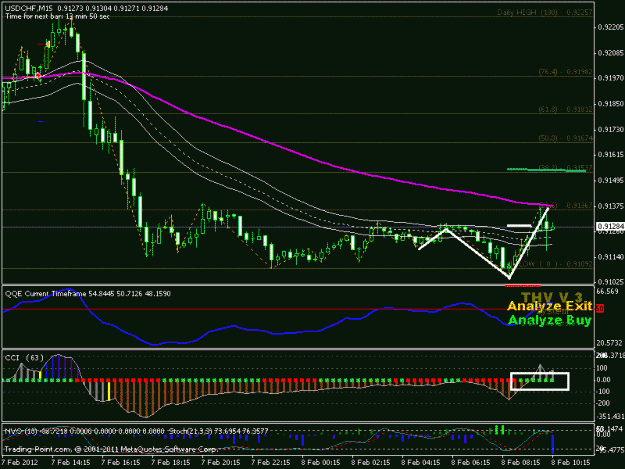
Task: Click the green 'Analyze Buy' label
Action: 549,320
